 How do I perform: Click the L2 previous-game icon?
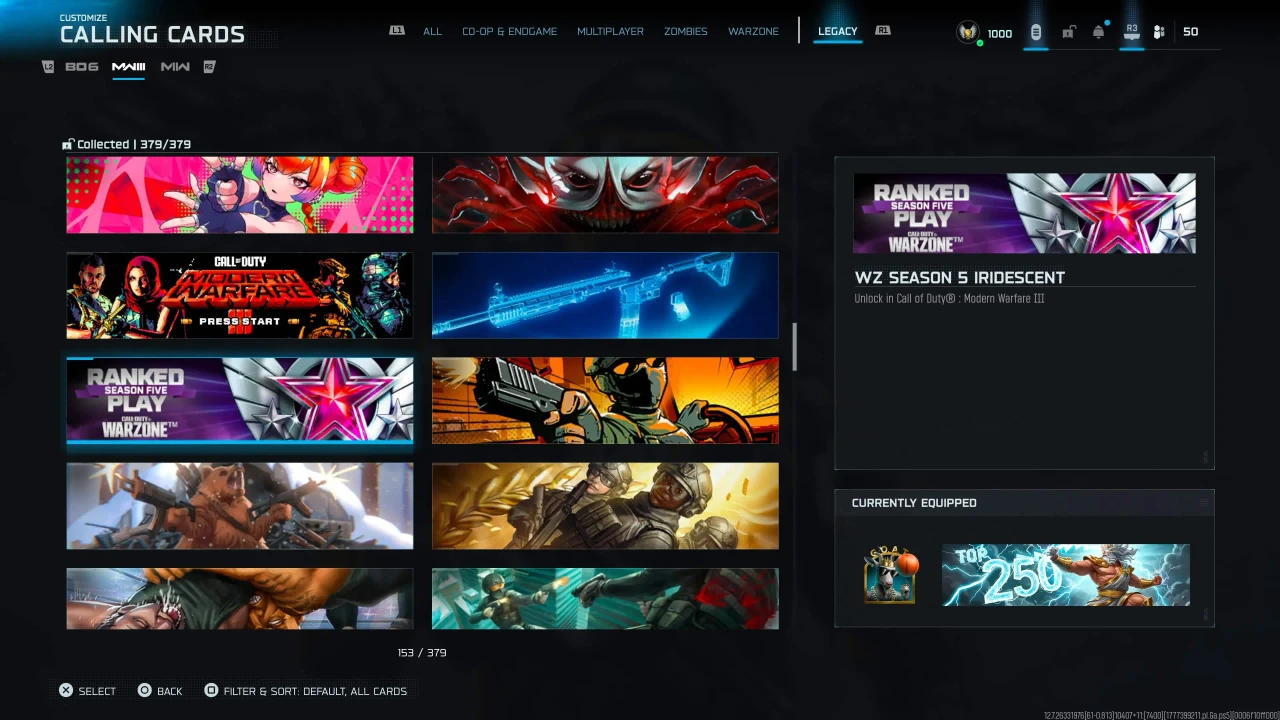48,66
